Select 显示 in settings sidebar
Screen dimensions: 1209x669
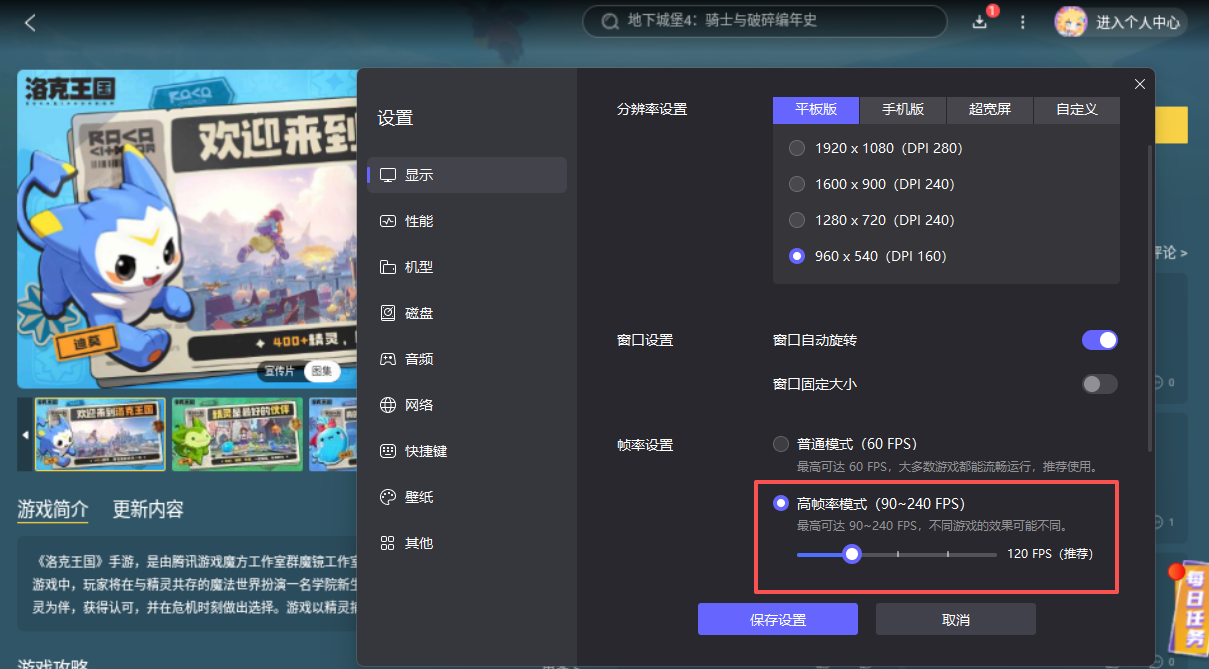[467, 175]
